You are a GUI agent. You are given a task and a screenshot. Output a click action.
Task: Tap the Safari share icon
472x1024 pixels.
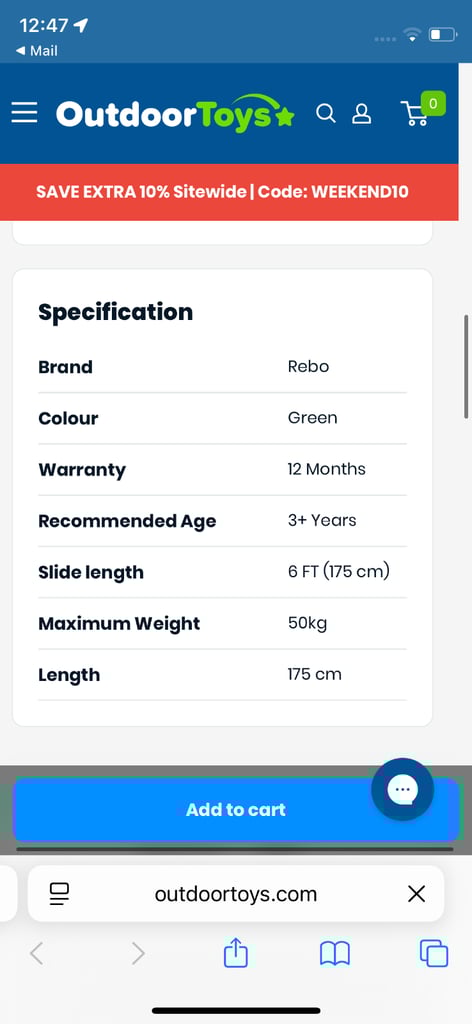[236, 953]
